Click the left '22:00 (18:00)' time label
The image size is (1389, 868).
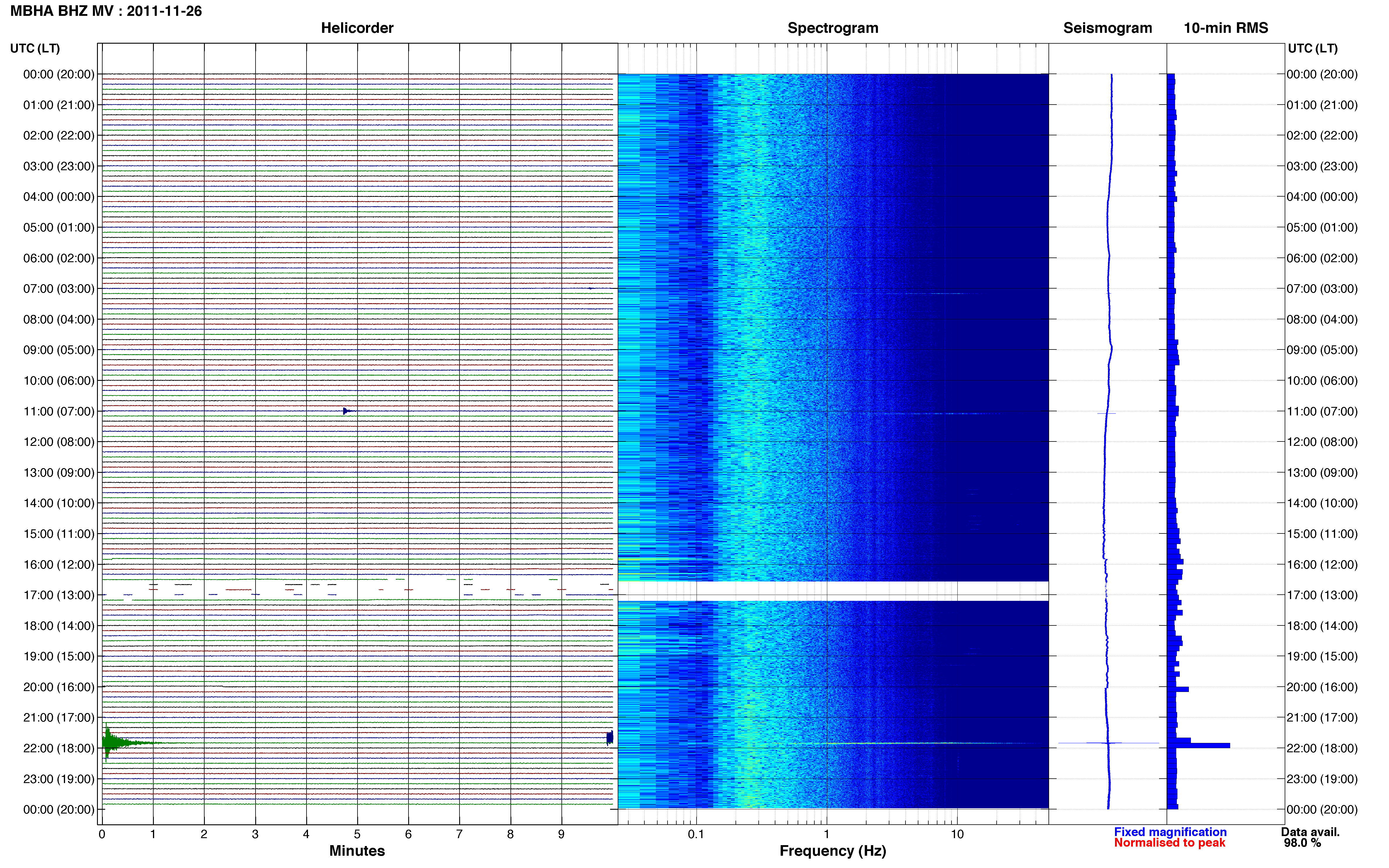59,748
